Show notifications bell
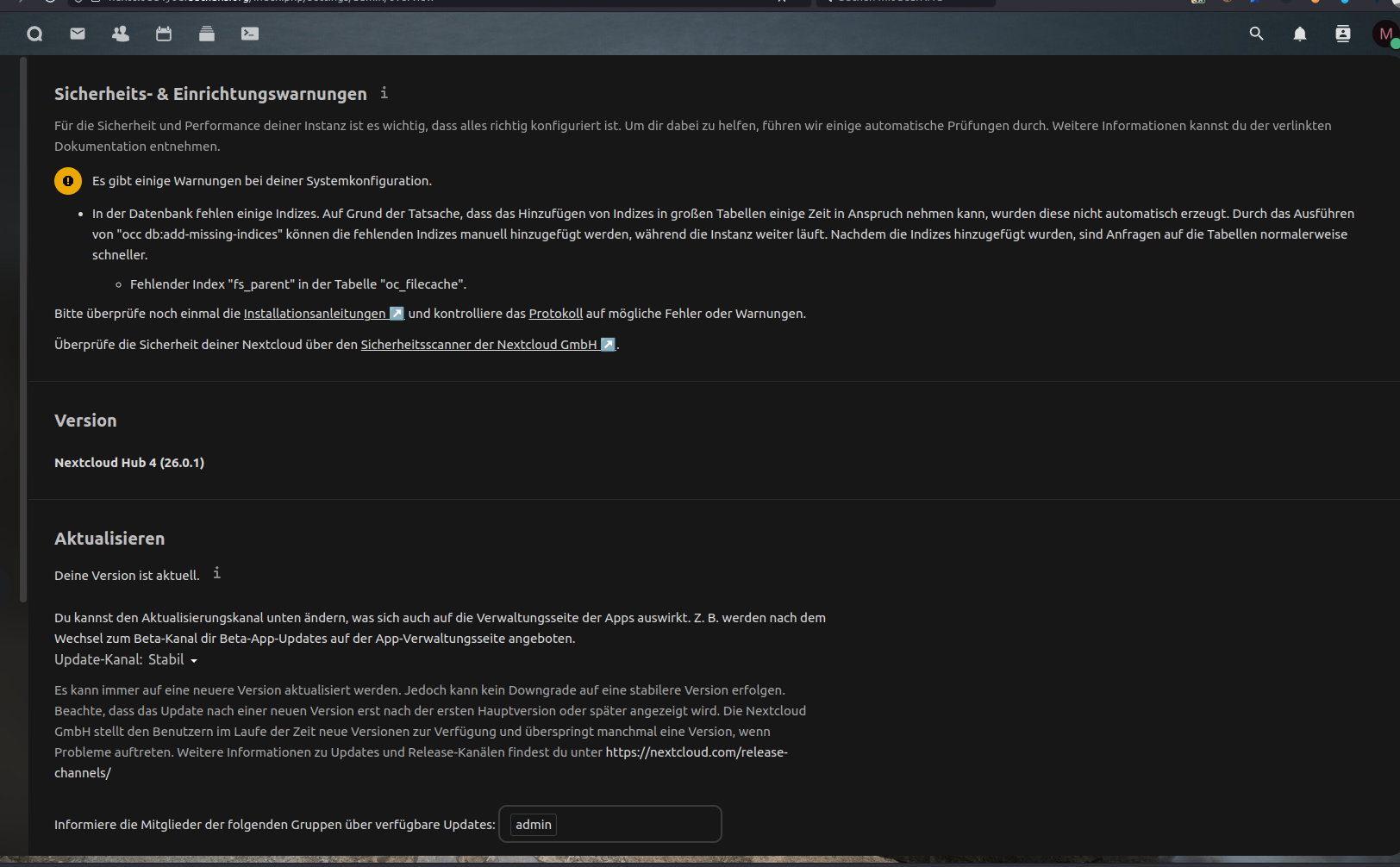This screenshot has height=867, width=1400. point(1300,34)
